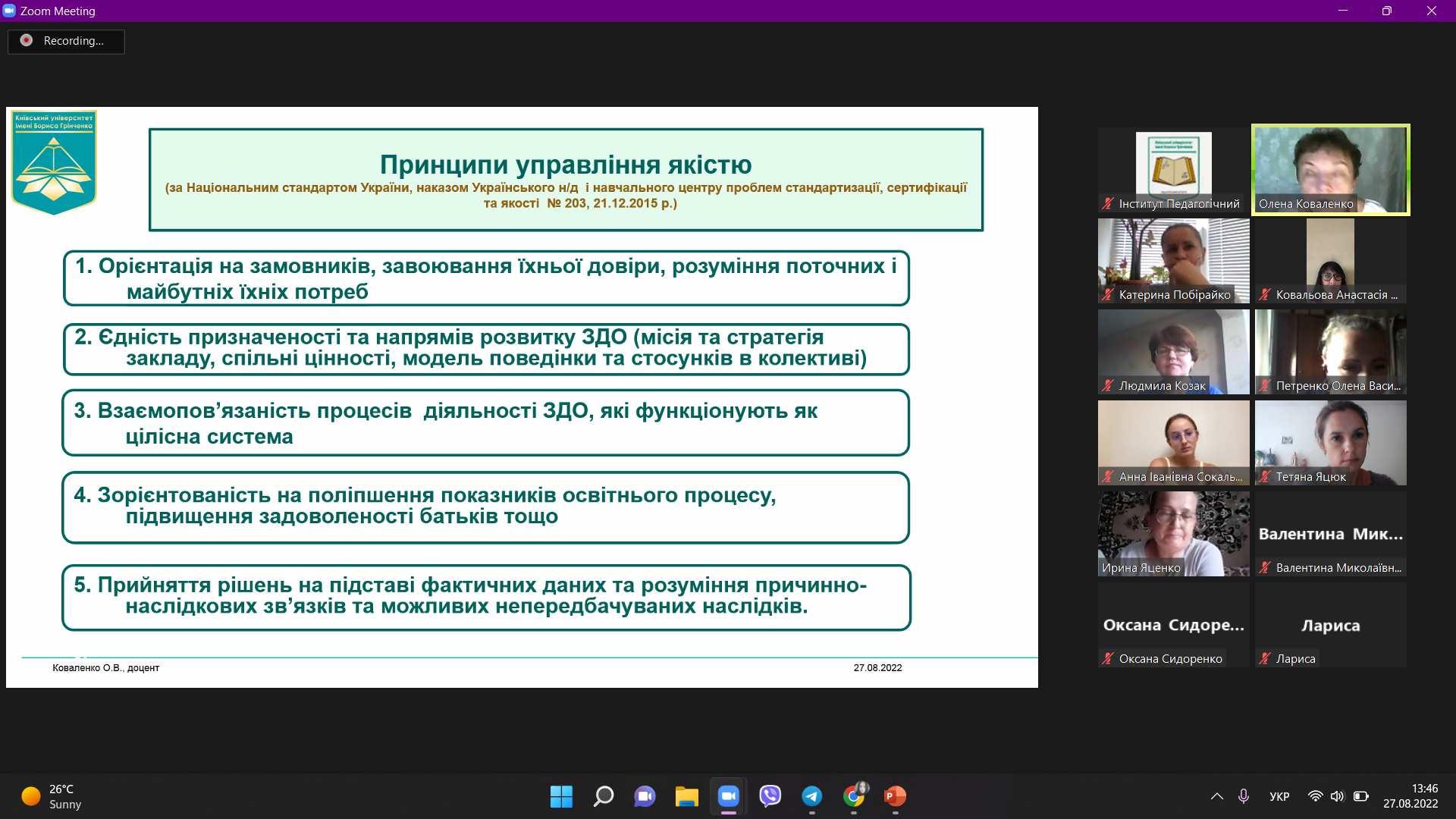Open File Explorer from taskbar
This screenshot has height=819, width=1456.
(687, 796)
